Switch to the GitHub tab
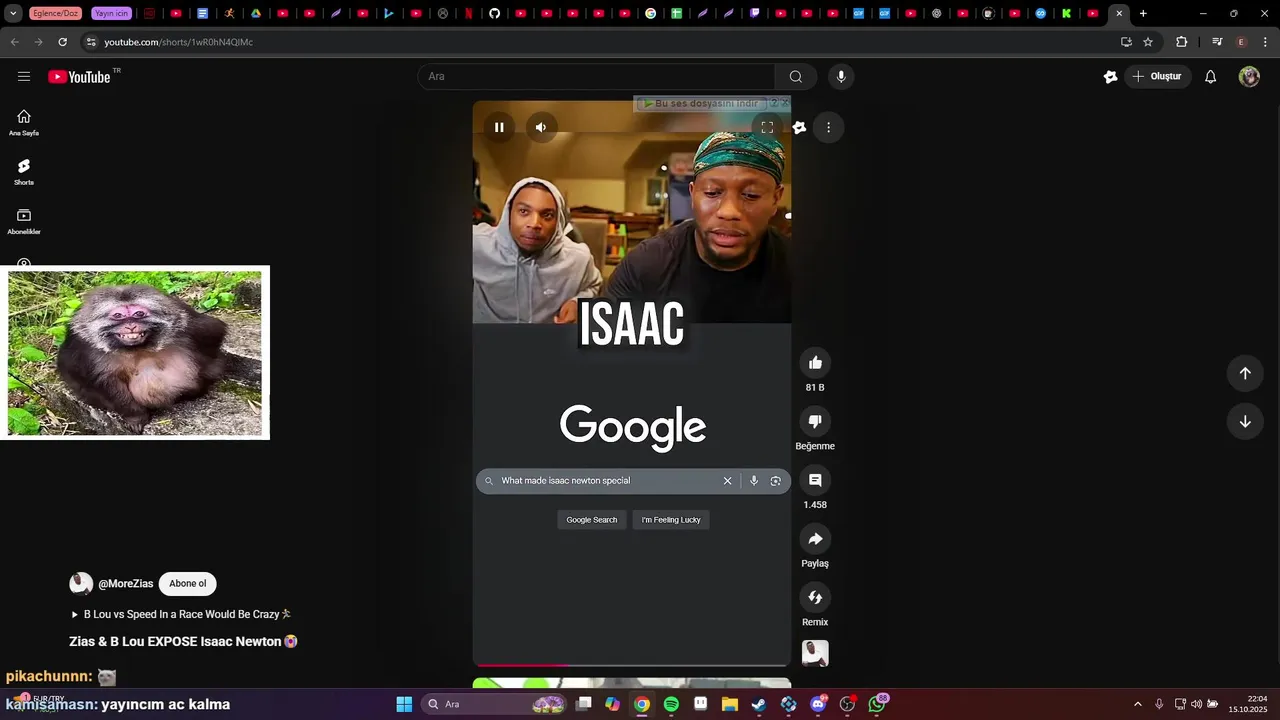 coord(494,13)
